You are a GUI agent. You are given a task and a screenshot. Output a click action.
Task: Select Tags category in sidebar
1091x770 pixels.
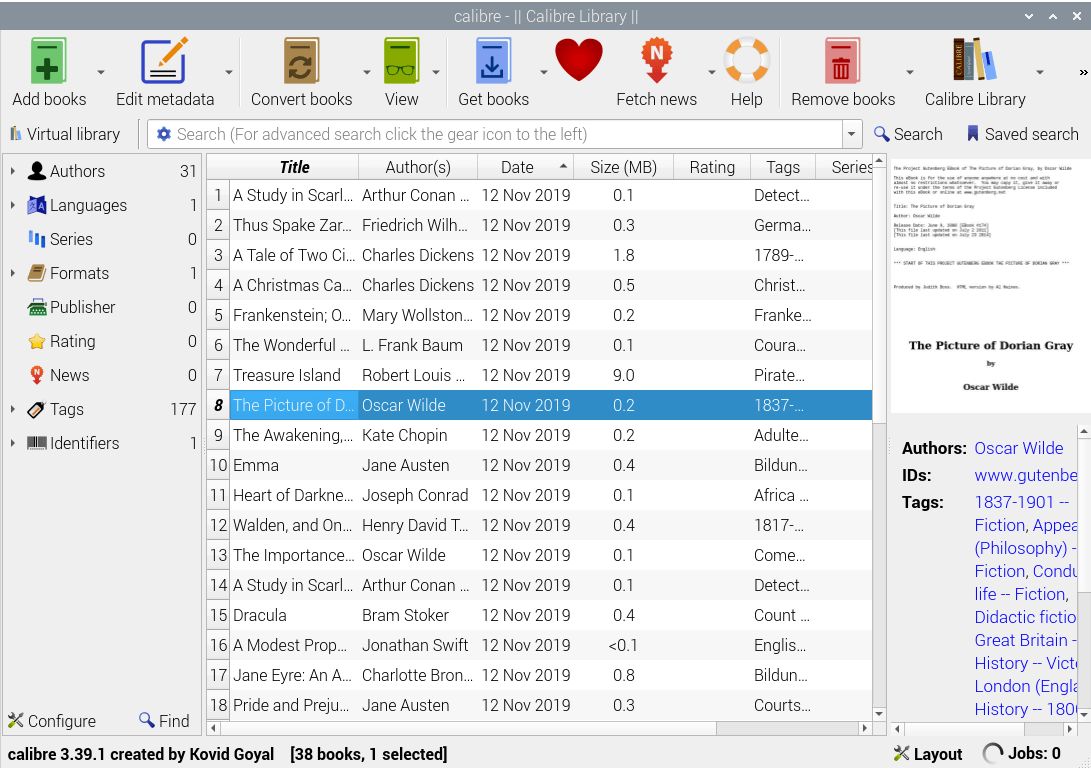tap(67, 410)
